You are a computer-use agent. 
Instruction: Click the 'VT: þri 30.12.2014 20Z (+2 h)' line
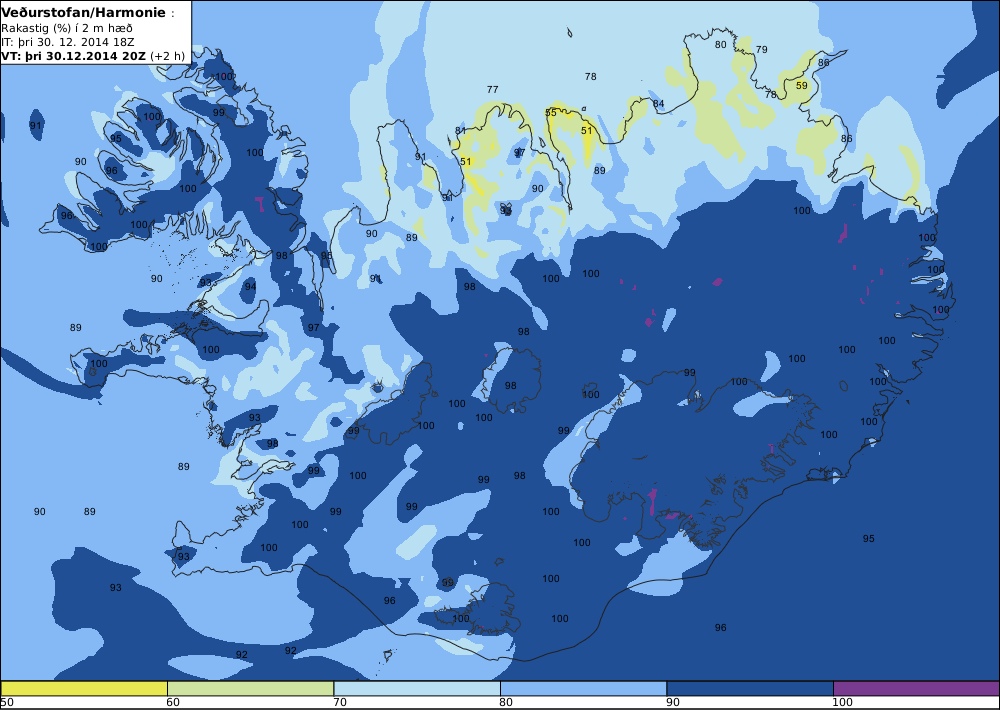(93, 55)
